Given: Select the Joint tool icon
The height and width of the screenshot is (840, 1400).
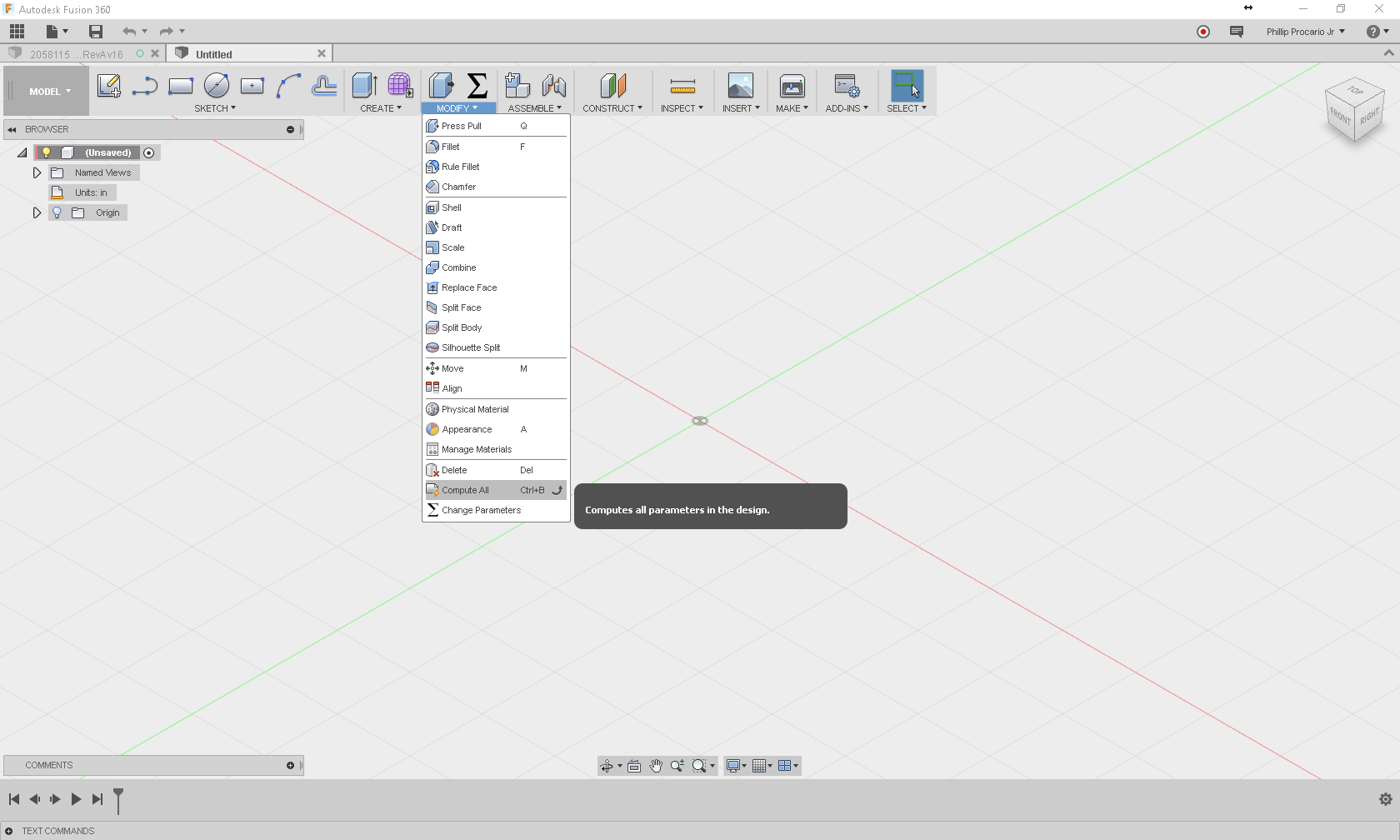Looking at the screenshot, I should (x=553, y=86).
